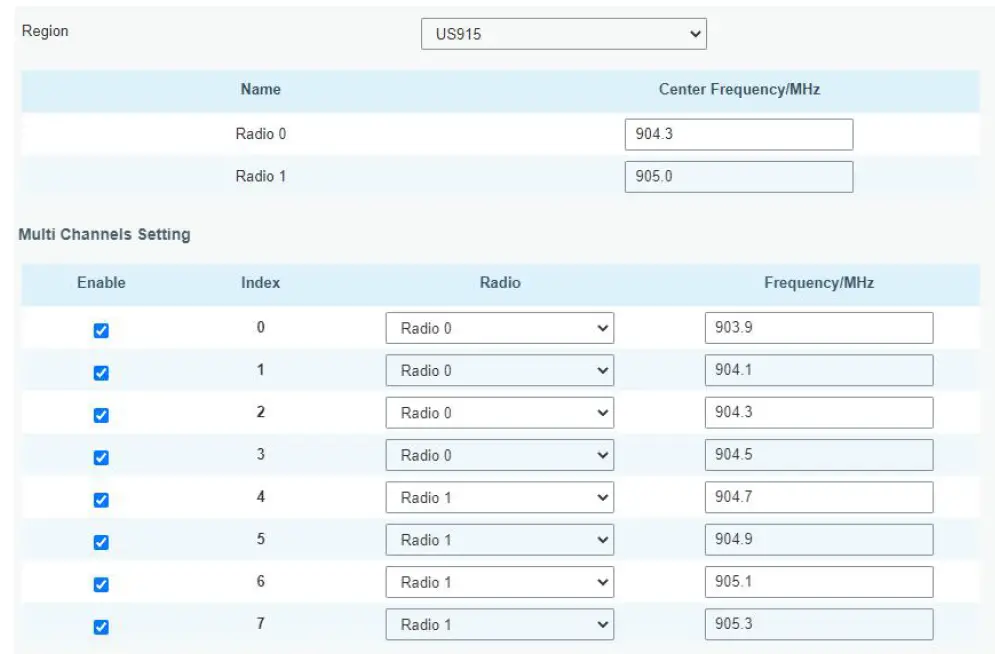Uncheck Enable checkbox for index 0
This screenshot has width=995, height=654.
tap(101, 330)
